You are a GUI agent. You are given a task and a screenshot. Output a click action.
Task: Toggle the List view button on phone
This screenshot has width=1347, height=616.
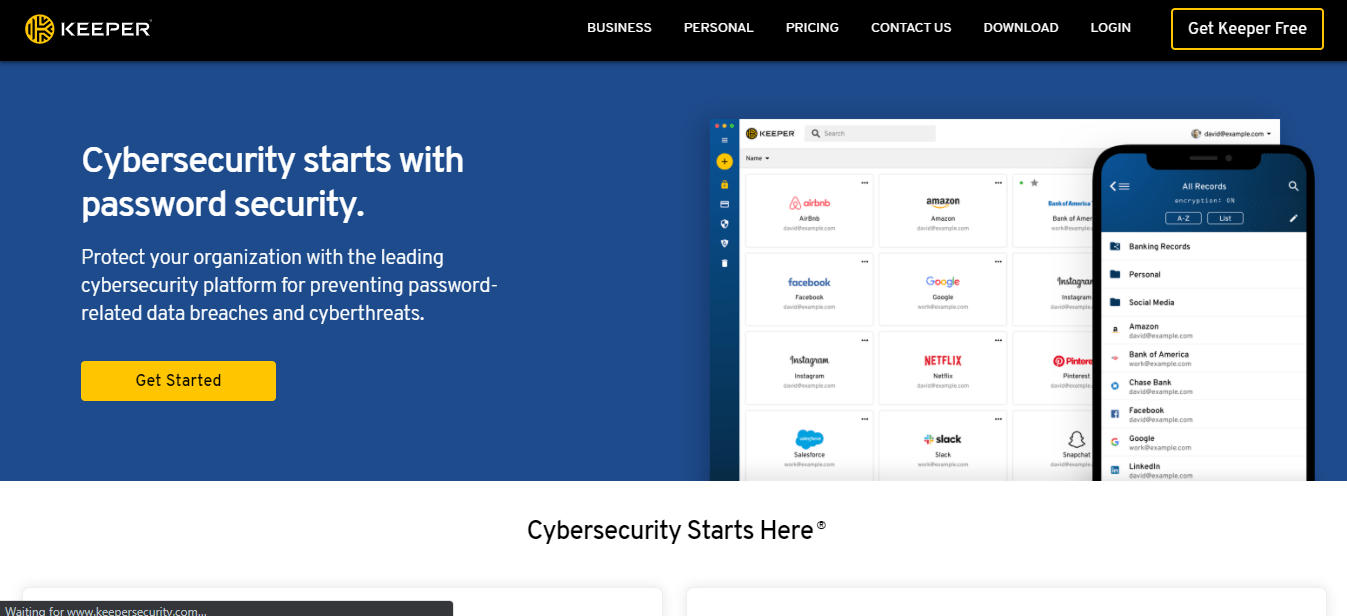(x=1225, y=218)
